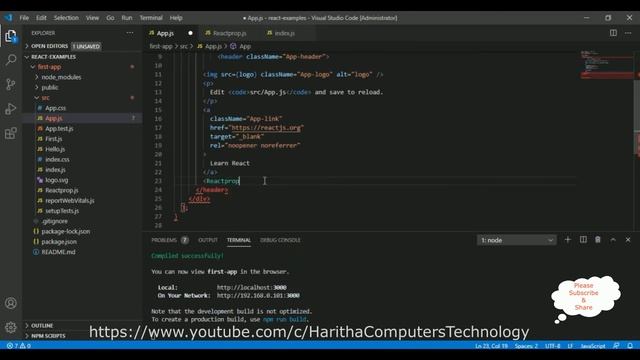640x360 pixels.
Task: Change language mode JavaScript in status bar
Action: [593, 346]
